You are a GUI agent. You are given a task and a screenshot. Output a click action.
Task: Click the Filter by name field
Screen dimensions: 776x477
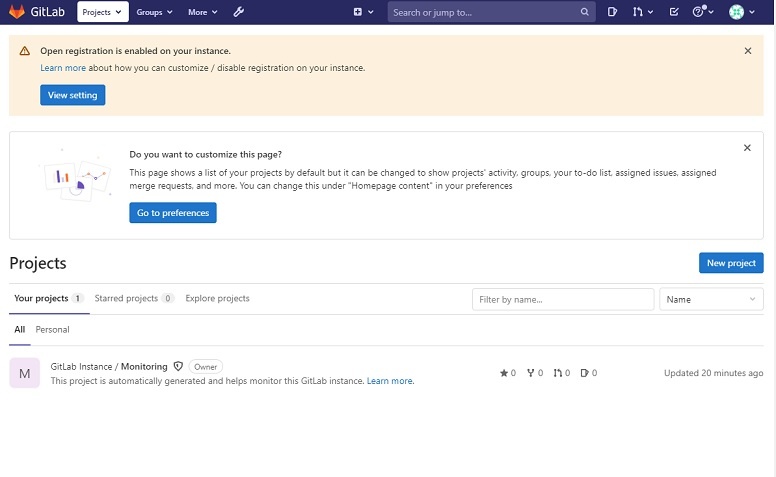563,299
